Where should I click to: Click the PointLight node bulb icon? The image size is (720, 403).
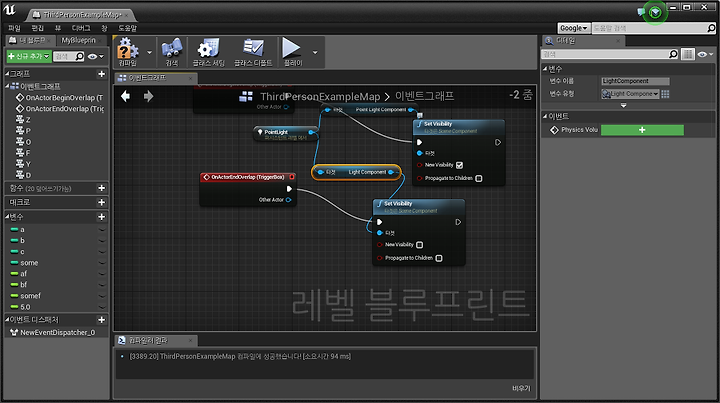260,132
